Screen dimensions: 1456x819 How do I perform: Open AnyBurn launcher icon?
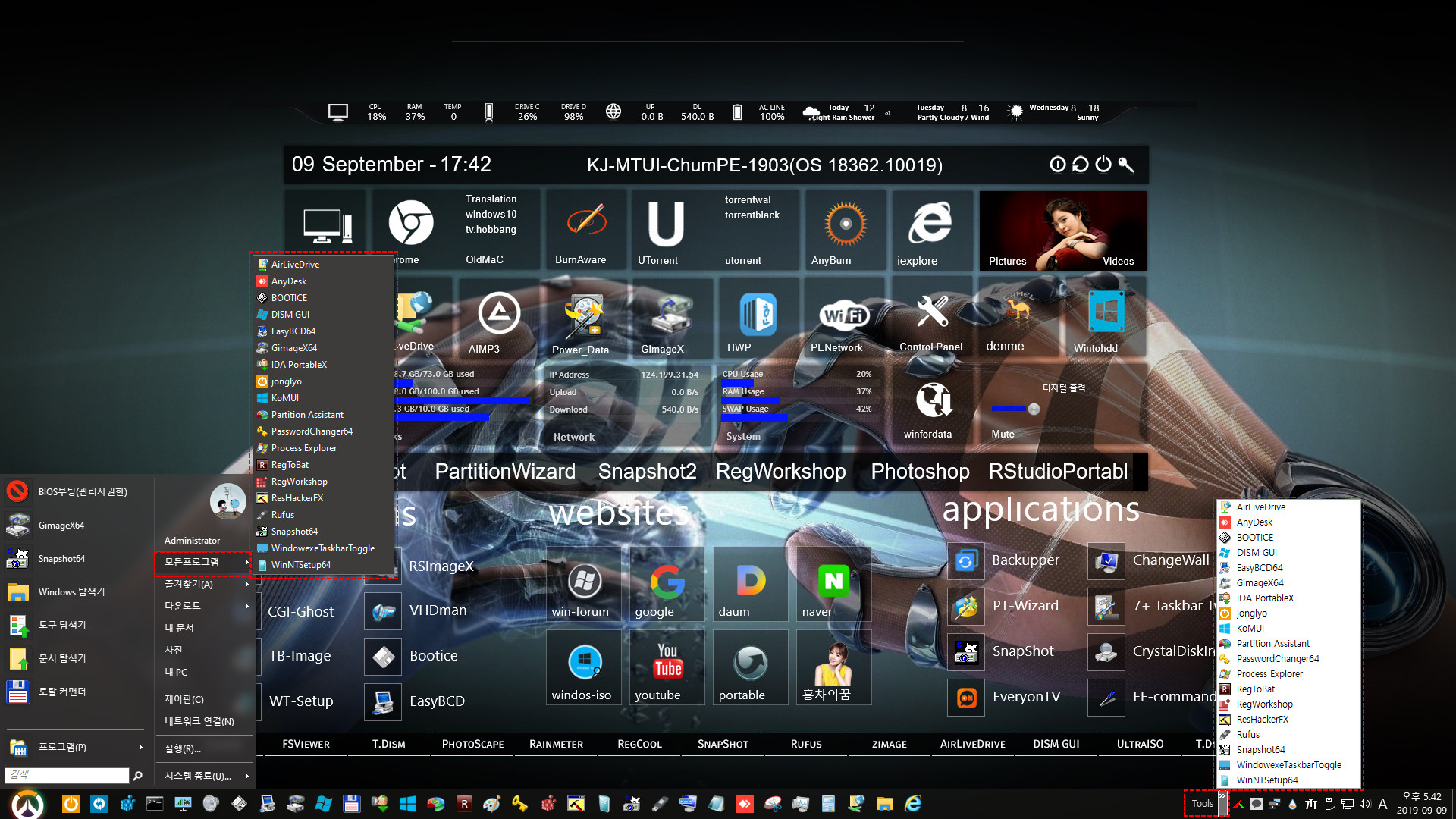click(845, 224)
